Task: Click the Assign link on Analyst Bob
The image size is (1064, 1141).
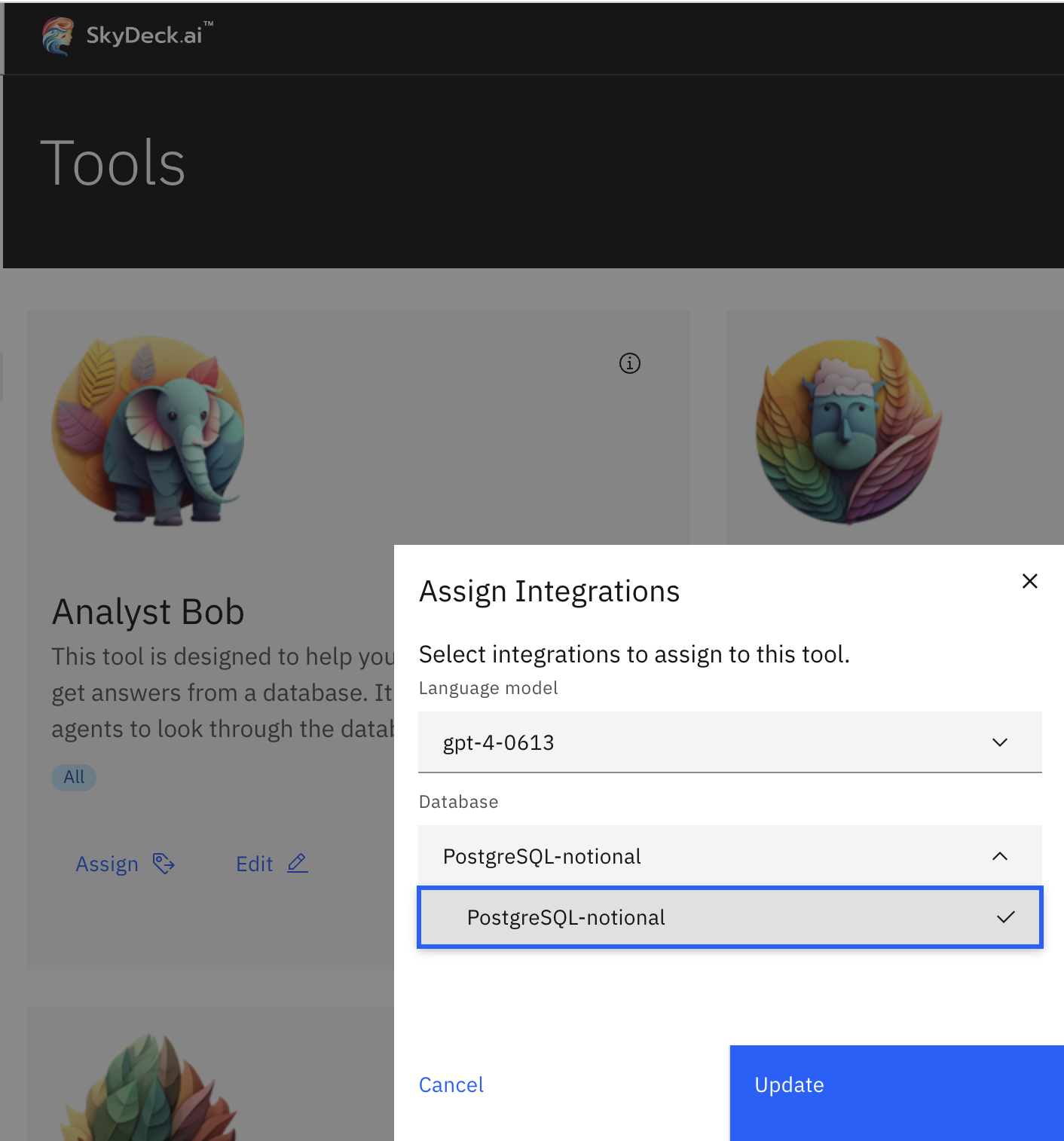Action: coord(106,864)
